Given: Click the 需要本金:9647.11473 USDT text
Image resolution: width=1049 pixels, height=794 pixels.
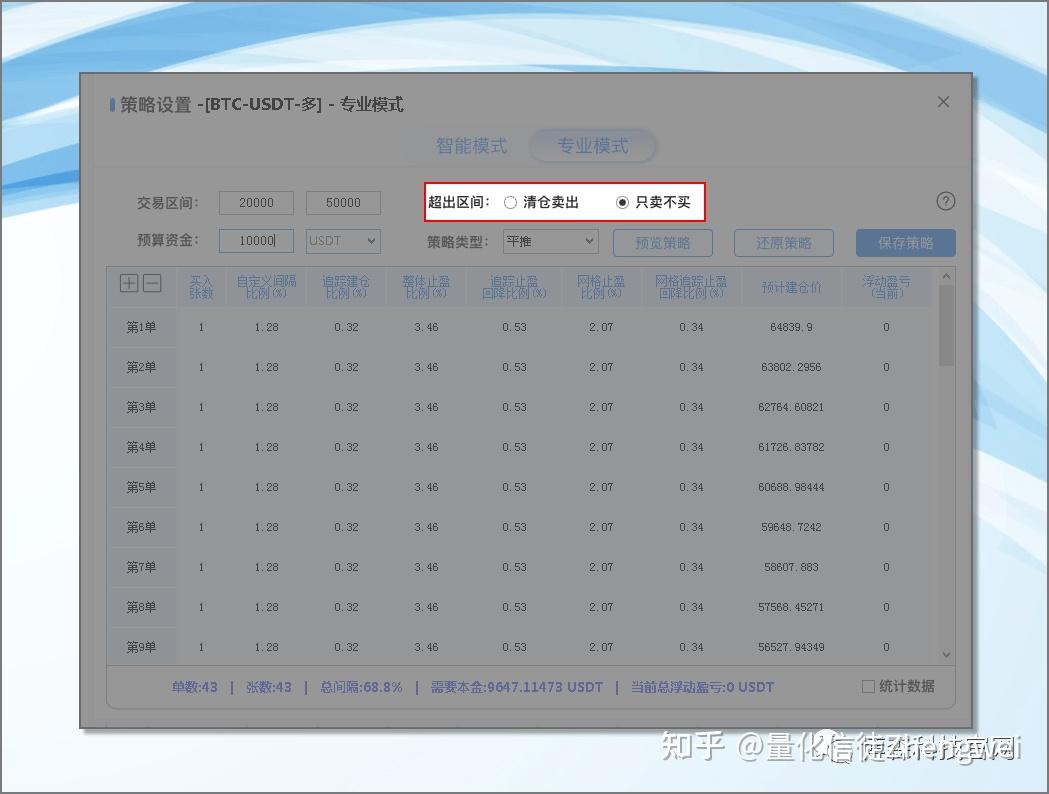Looking at the screenshot, I should tap(516, 687).
